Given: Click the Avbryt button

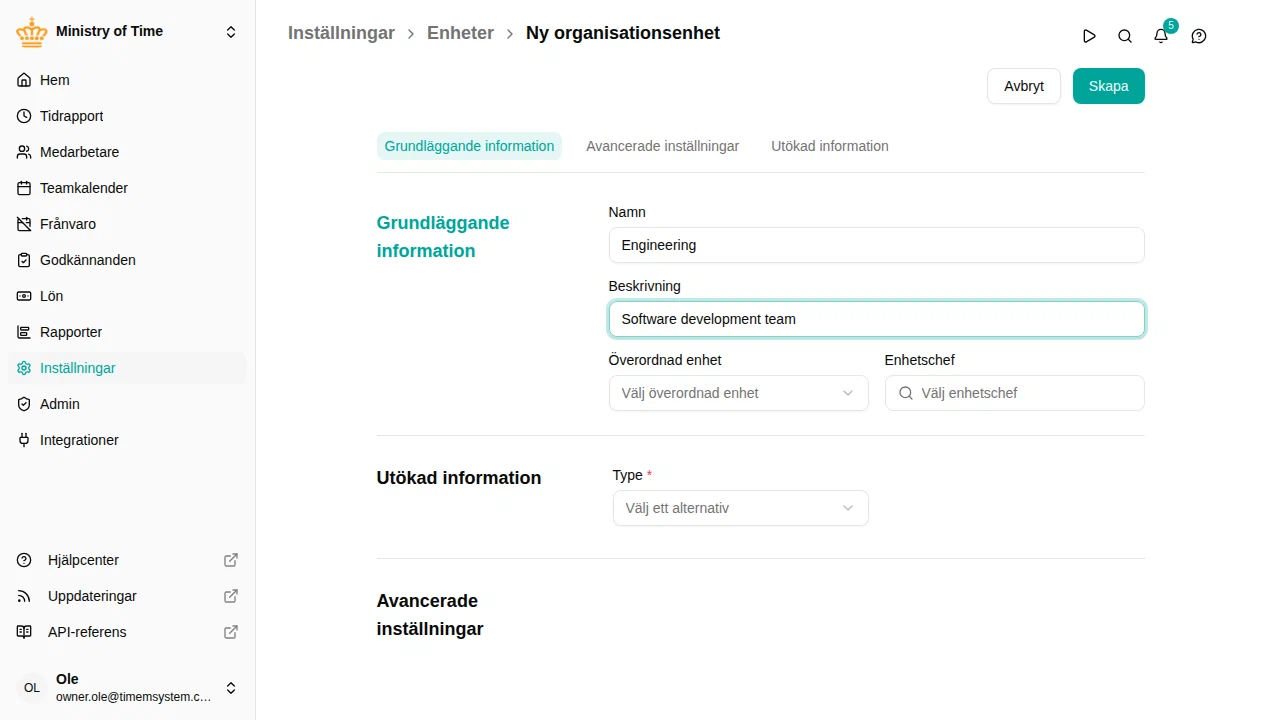Looking at the screenshot, I should point(1024,86).
